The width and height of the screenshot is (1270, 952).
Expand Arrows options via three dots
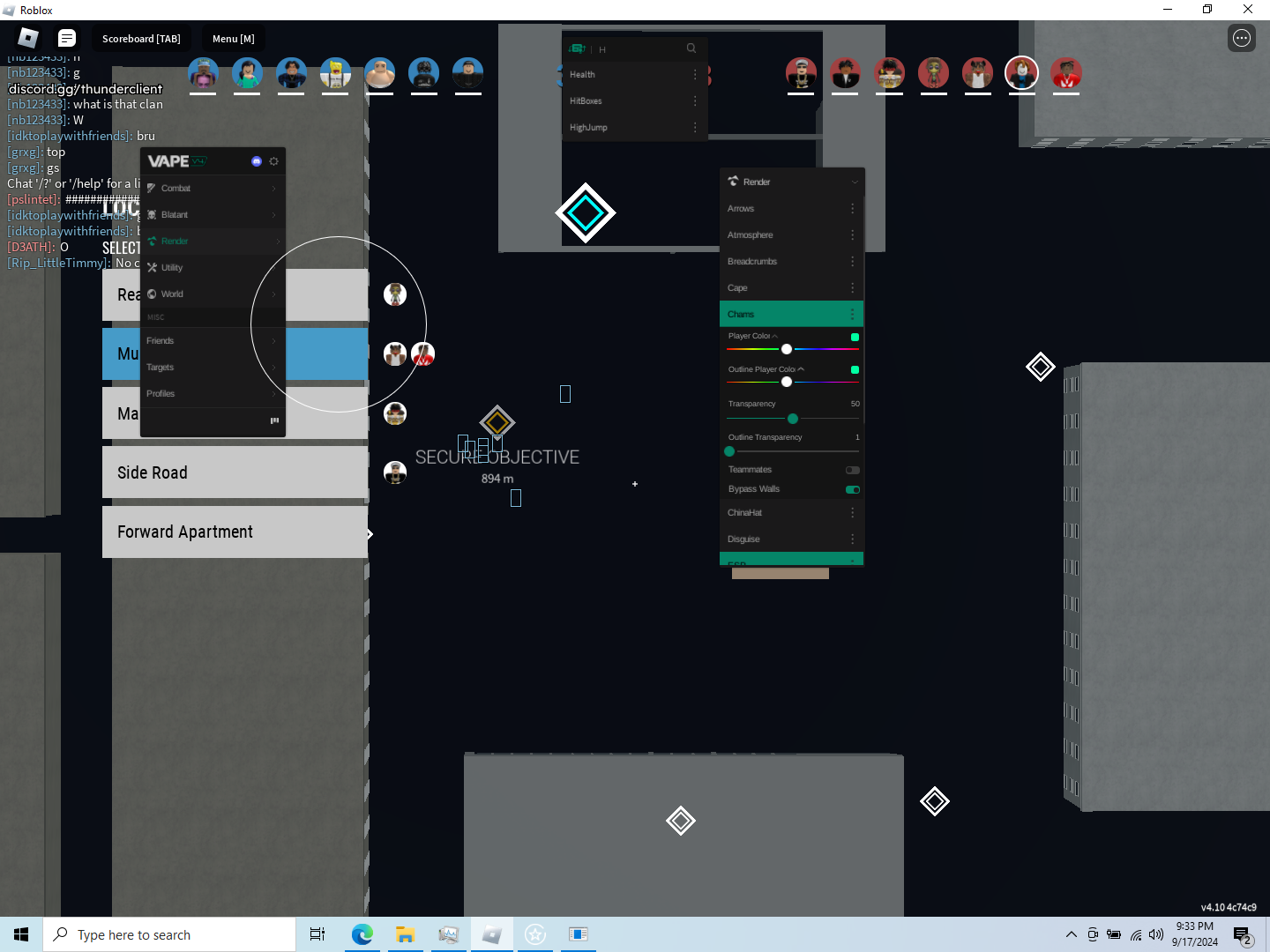coord(853,208)
